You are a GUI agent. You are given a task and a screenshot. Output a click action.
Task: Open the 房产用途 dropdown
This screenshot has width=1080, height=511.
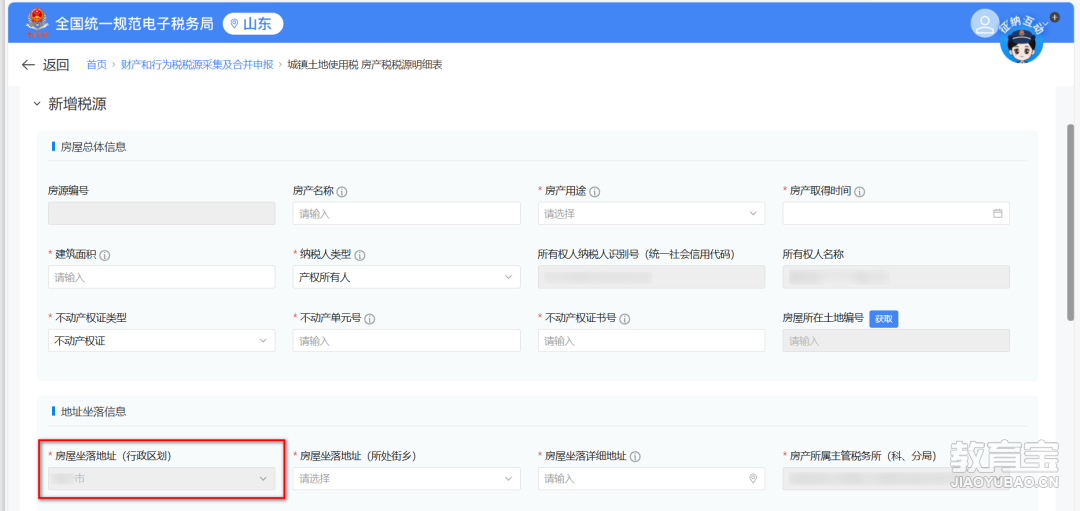tap(652, 213)
